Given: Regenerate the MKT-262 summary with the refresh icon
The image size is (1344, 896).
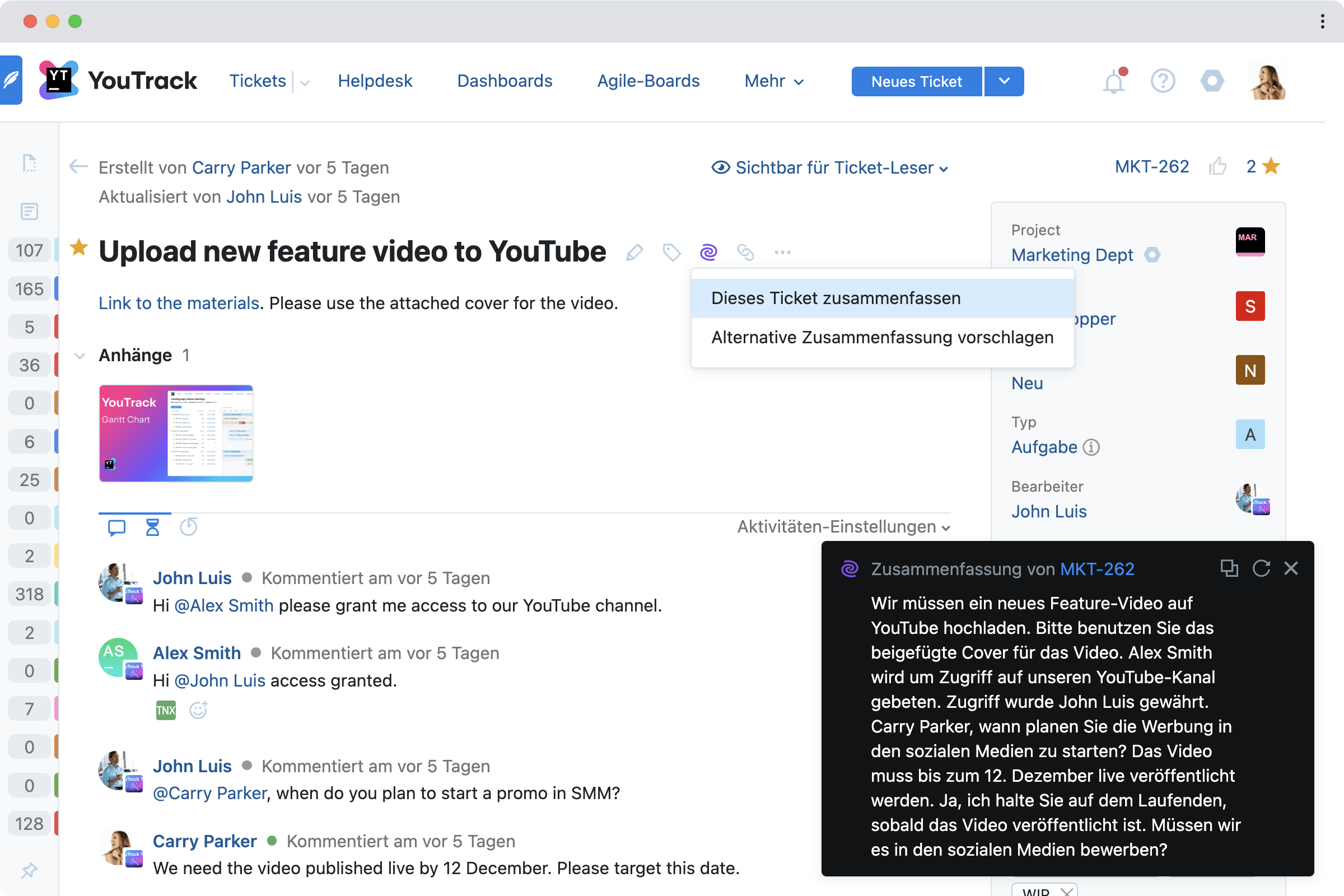Looking at the screenshot, I should [1262, 568].
